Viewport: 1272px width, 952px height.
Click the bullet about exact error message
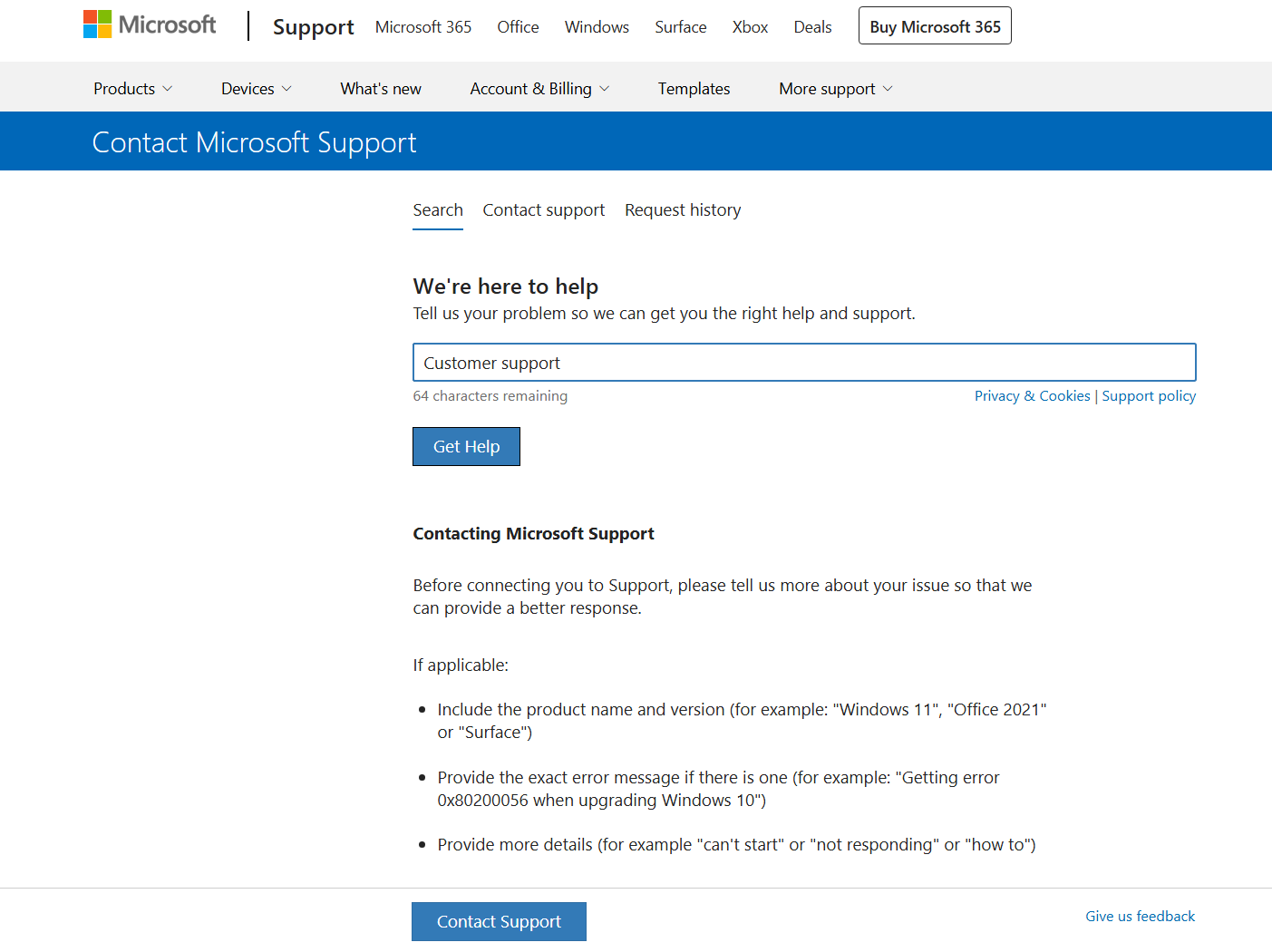[x=718, y=789]
